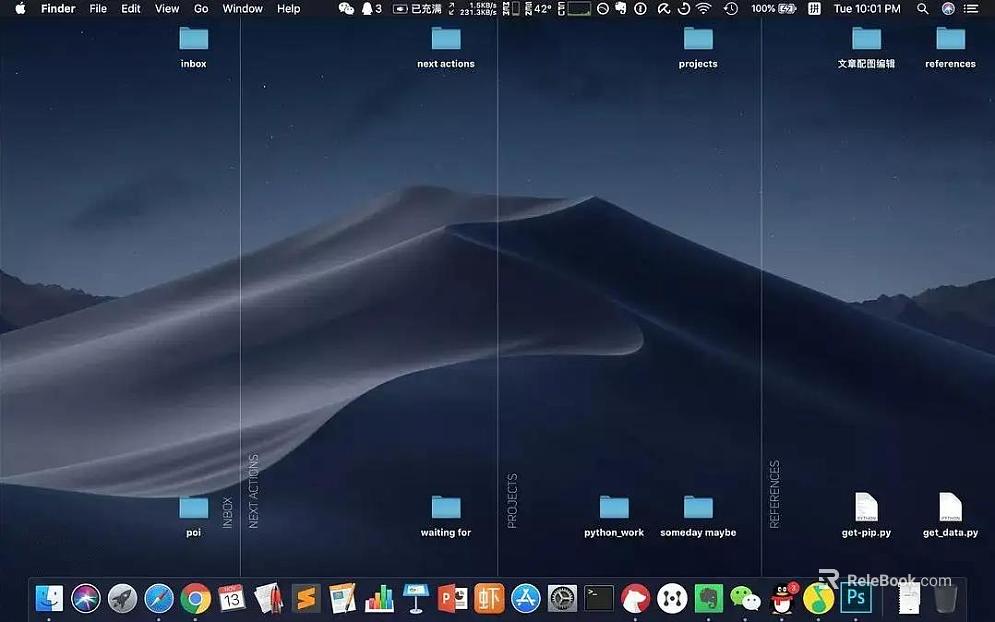Open the File menu

click(x=98, y=9)
